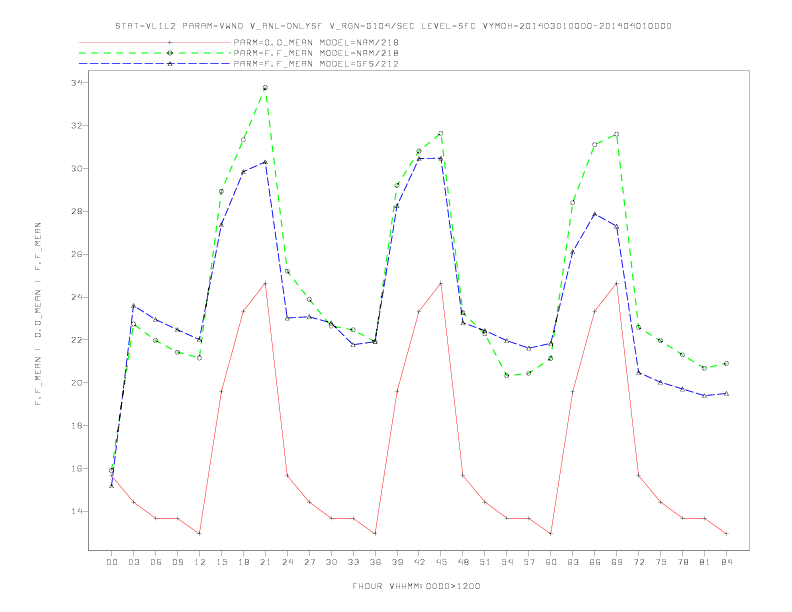792x612 pixels.
Task: Click y-axis tick label 28
Action: click(x=76, y=211)
